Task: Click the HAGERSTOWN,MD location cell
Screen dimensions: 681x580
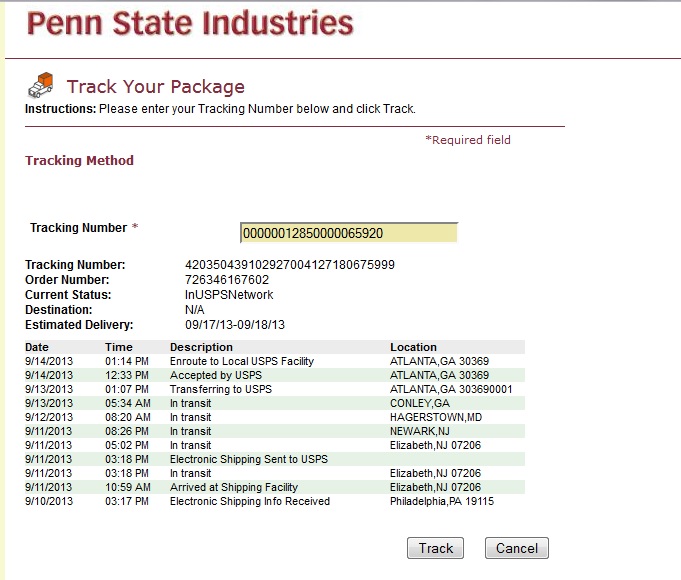Action: 436,417
